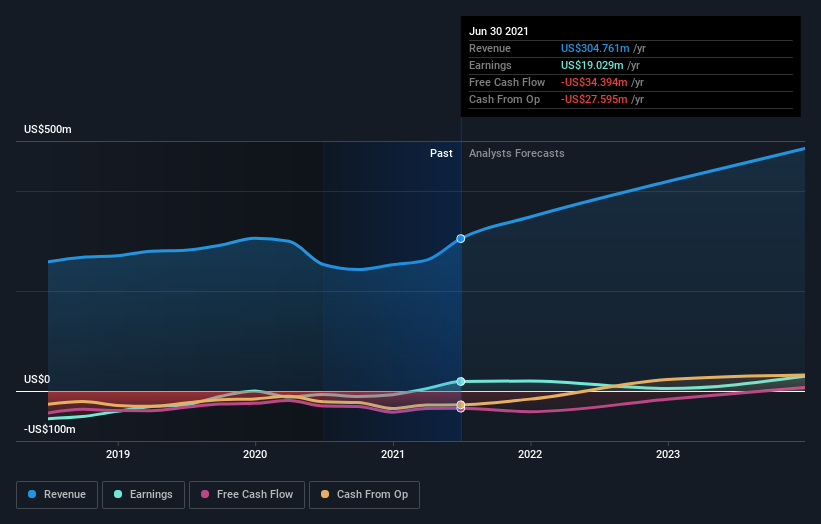
Task: Click the Analysts Forecasts label
Action: pos(517,153)
